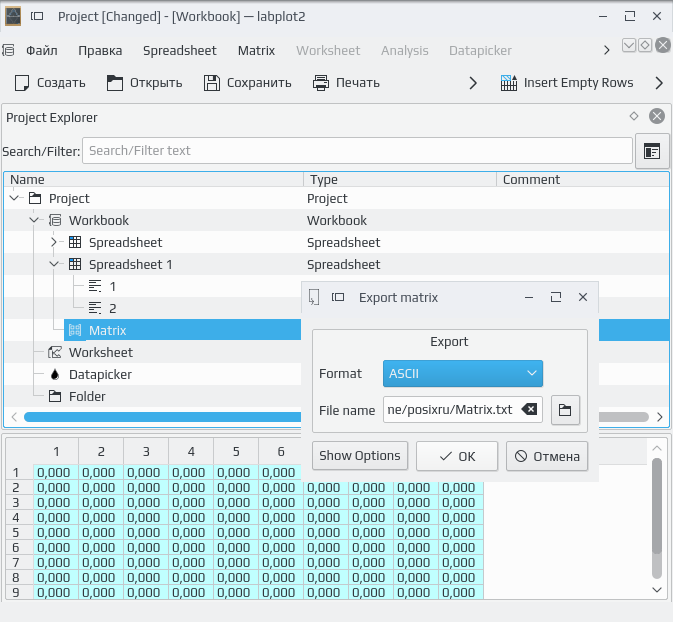Click the Workbook icon in the project tree
The height and width of the screenshot is (622, 673).
pos(55,220)
